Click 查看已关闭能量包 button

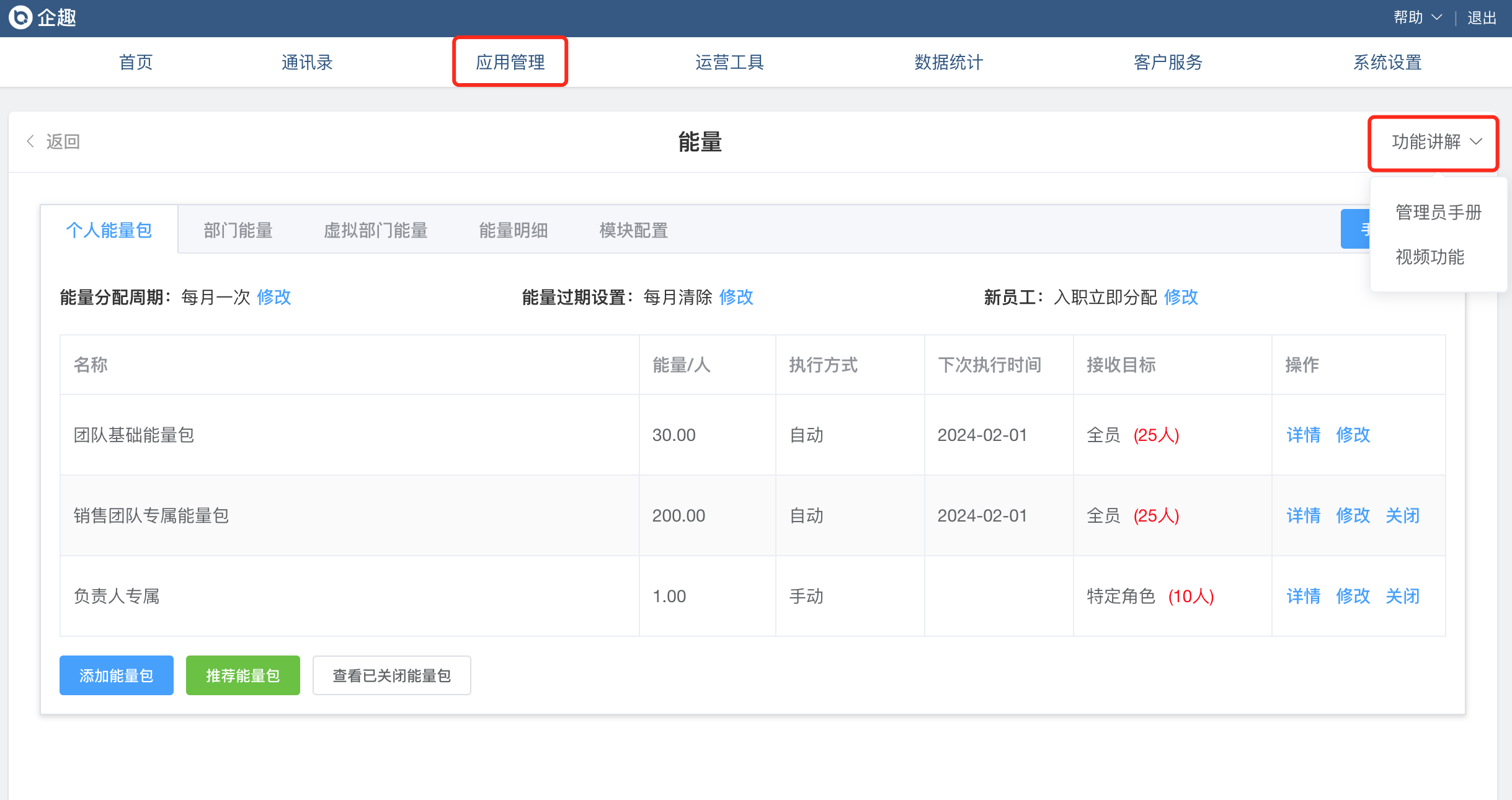[391, 675]
